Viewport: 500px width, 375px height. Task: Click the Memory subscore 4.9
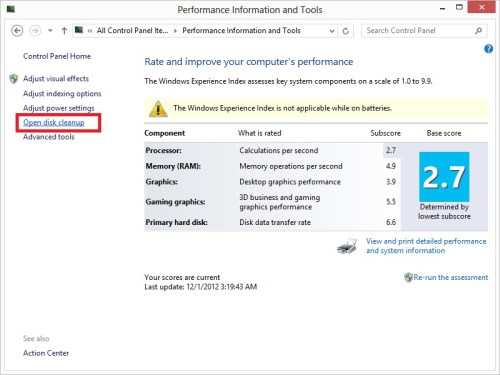coord(391,166)
